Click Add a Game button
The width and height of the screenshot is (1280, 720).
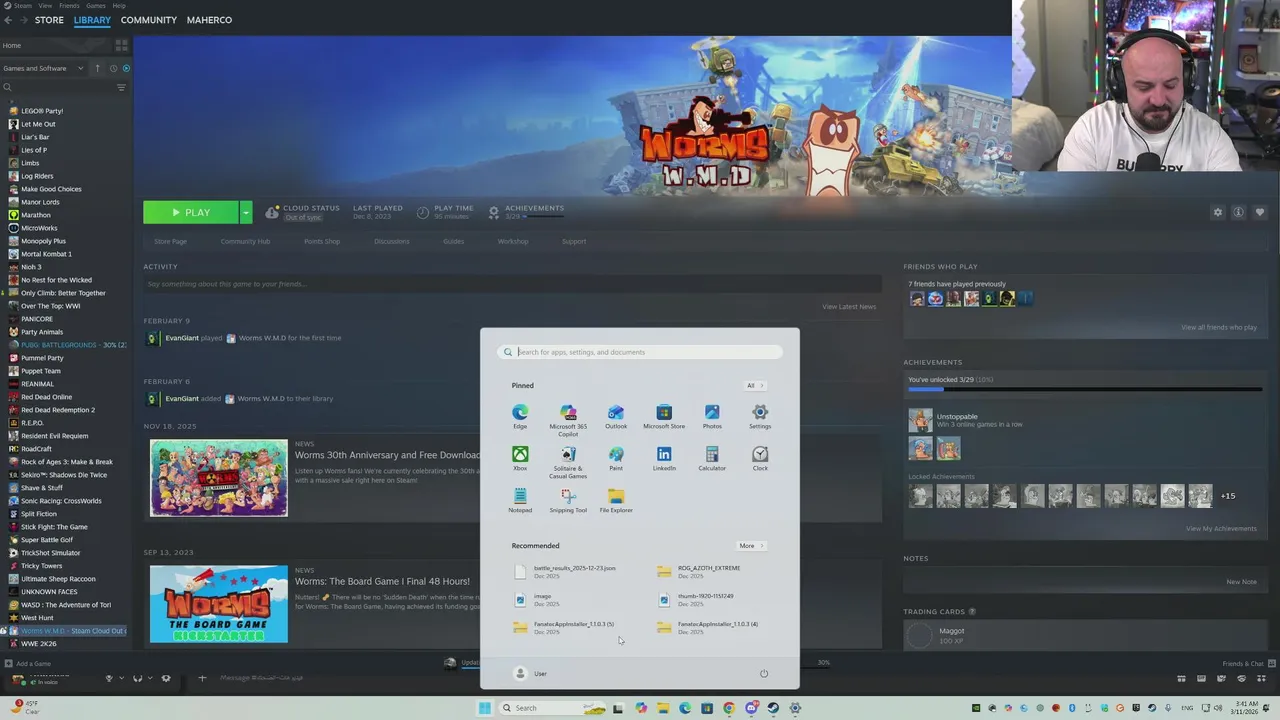28,663
